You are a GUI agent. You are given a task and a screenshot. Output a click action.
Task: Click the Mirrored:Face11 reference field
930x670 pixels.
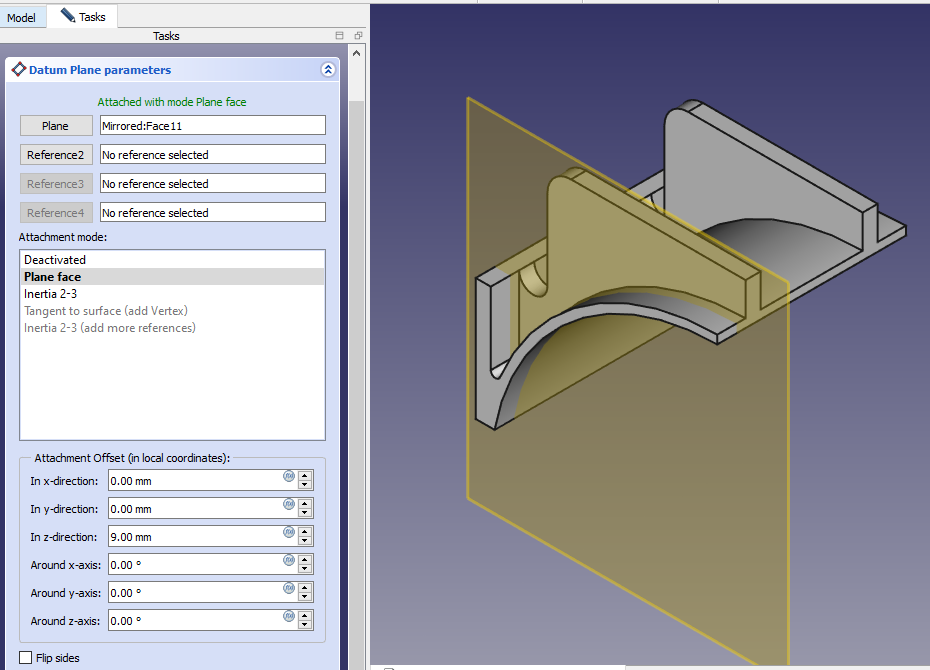coord(212,126)
